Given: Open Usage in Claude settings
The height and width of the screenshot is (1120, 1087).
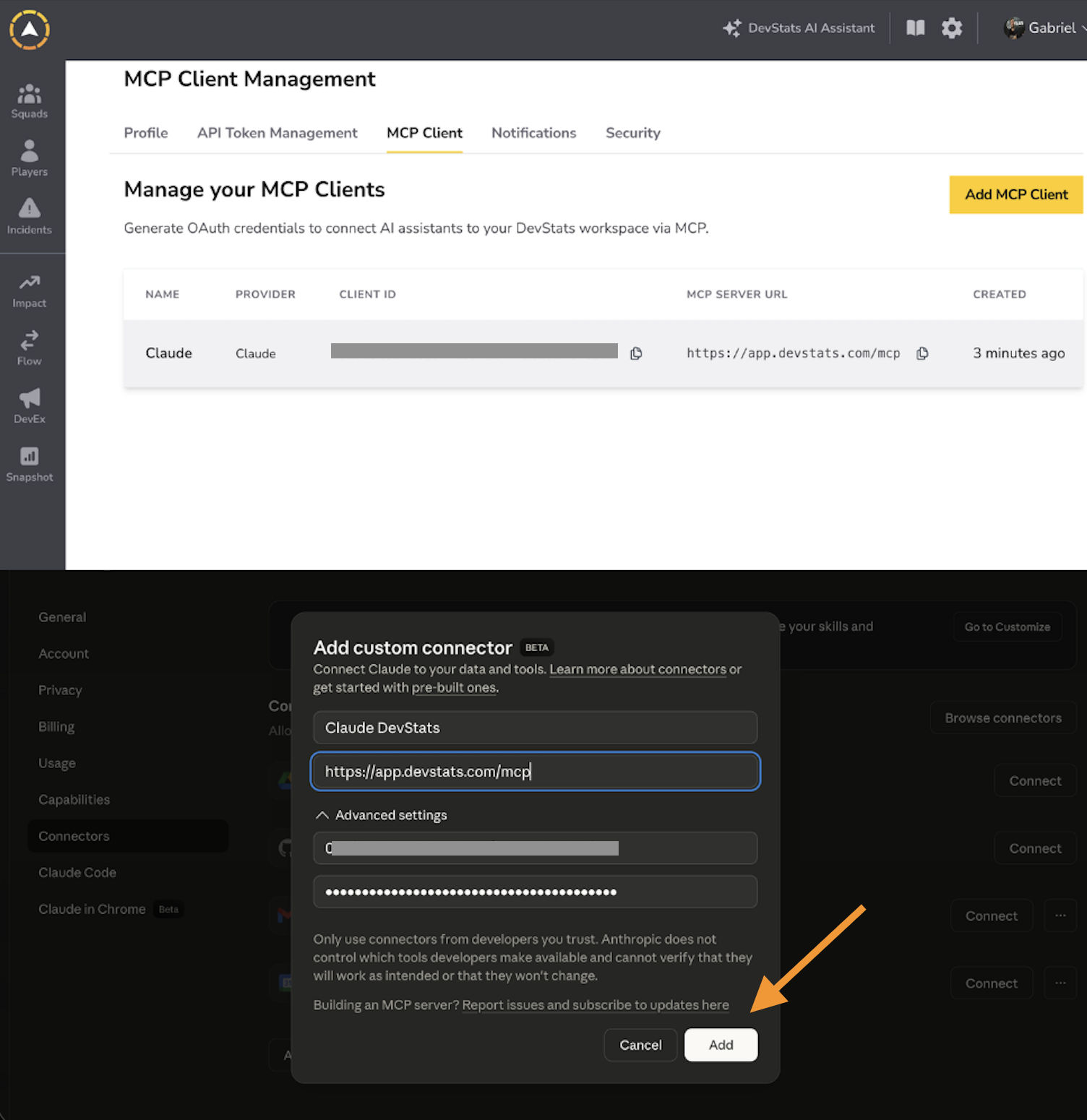Looking at the screenshot, I should [57, 763].
